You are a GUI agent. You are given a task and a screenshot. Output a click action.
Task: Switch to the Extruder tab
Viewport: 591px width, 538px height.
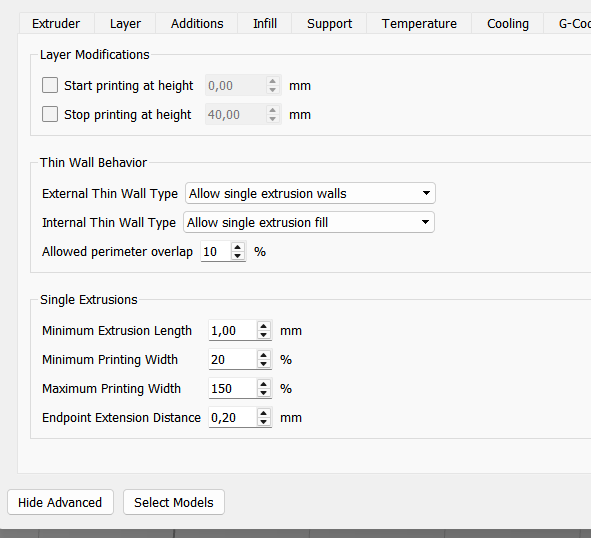click(56, 24)
